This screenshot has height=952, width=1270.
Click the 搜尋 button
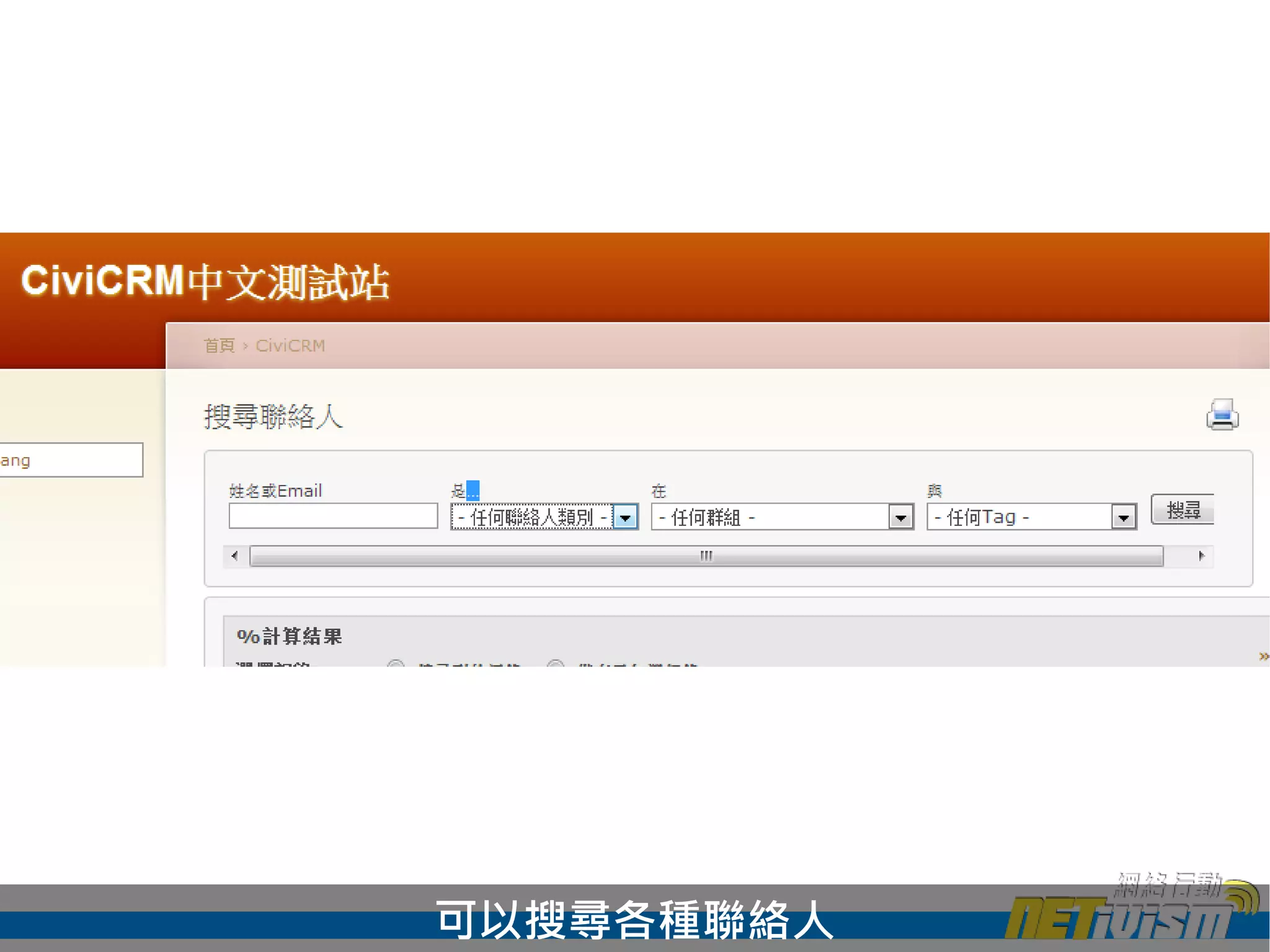click(x=1183, y=510)
